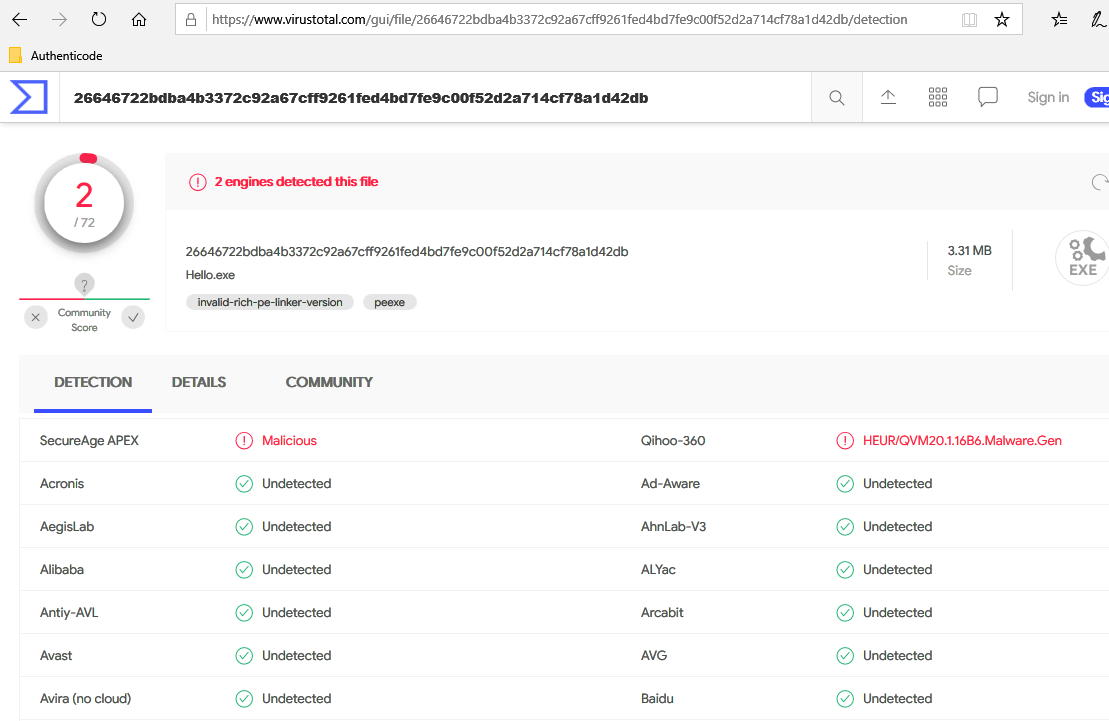Image resolution: width=1109 pixels, height=721 pixels.
Task: Vote file as malicious with X
Action: click(35, 318)
